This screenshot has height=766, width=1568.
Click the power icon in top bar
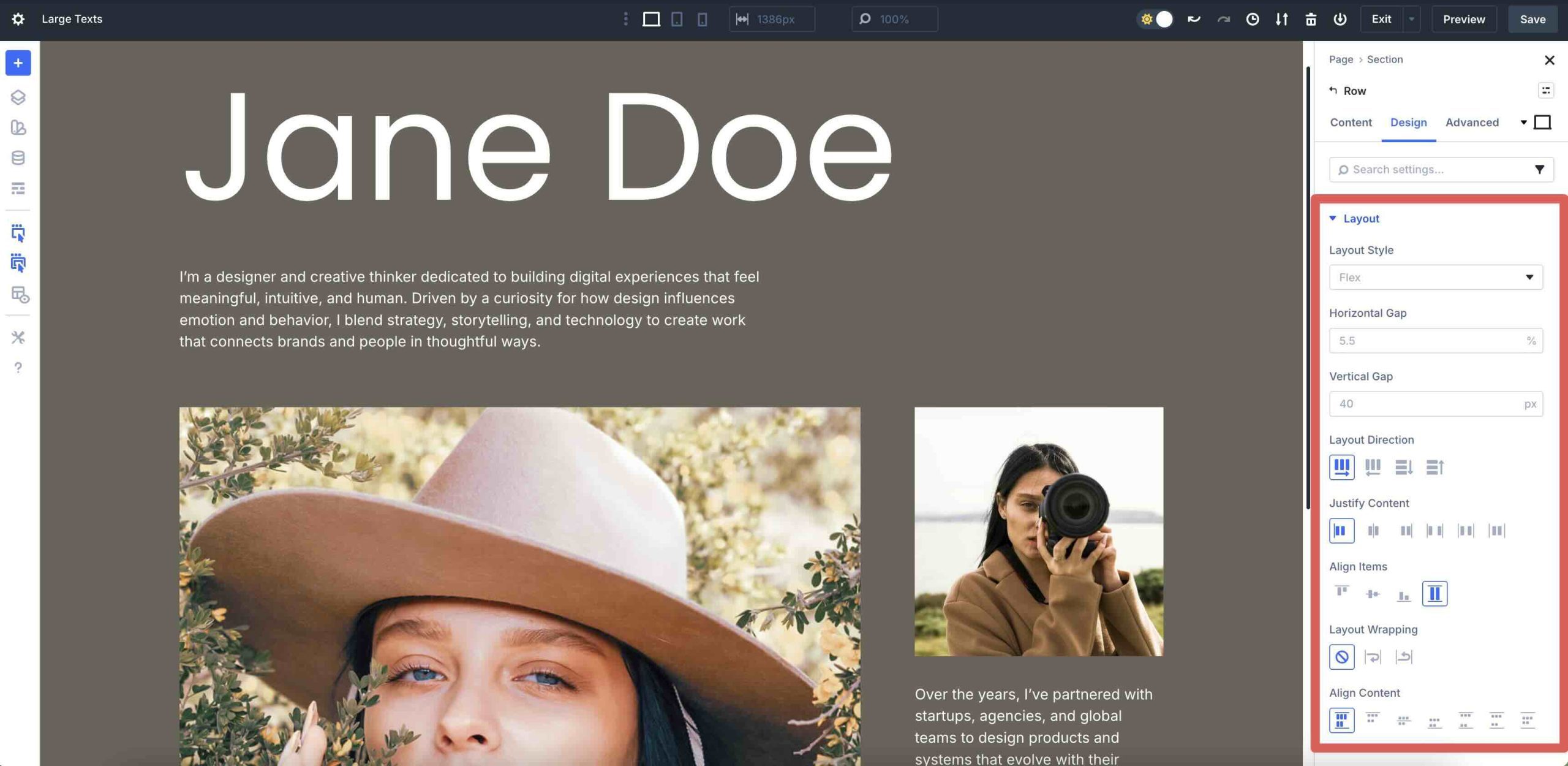click(x=1340, y=19)
